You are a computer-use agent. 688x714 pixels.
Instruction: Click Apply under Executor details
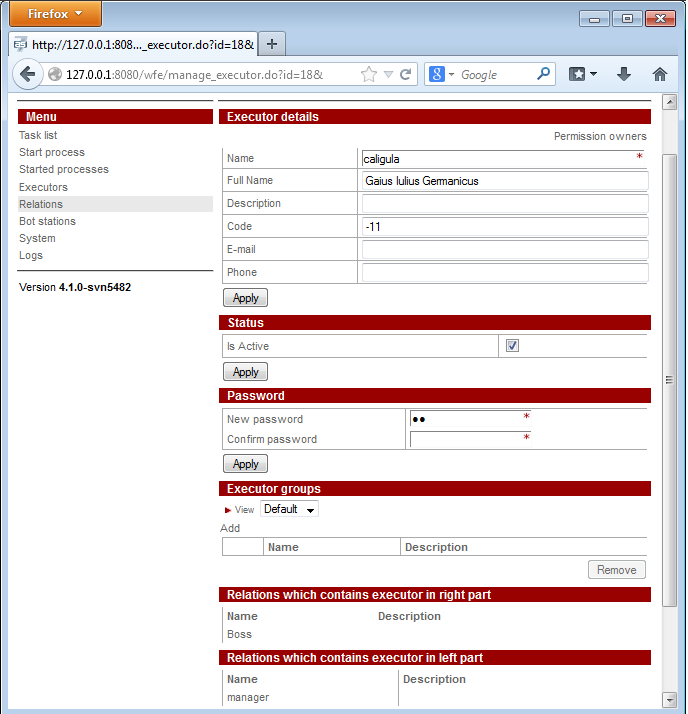click(245, 298)
